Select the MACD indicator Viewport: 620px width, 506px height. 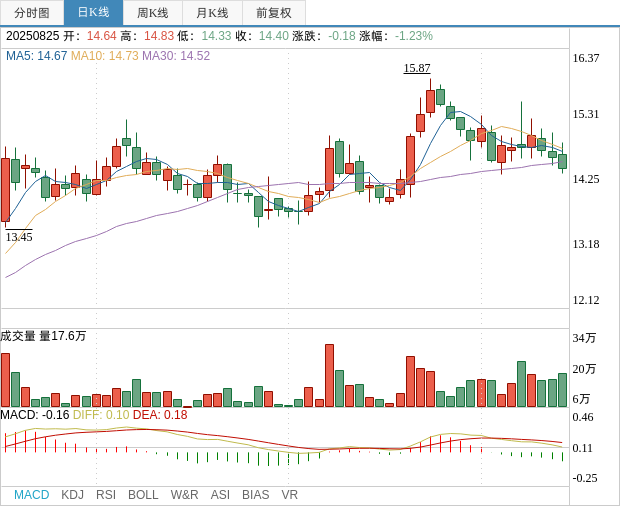pos(32,495)
